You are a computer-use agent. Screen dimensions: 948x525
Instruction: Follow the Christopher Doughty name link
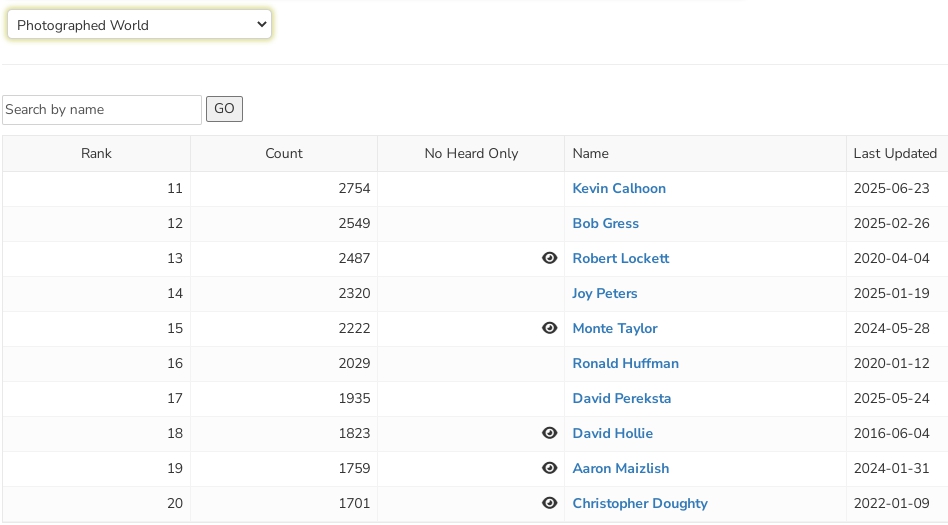[639, 504]
